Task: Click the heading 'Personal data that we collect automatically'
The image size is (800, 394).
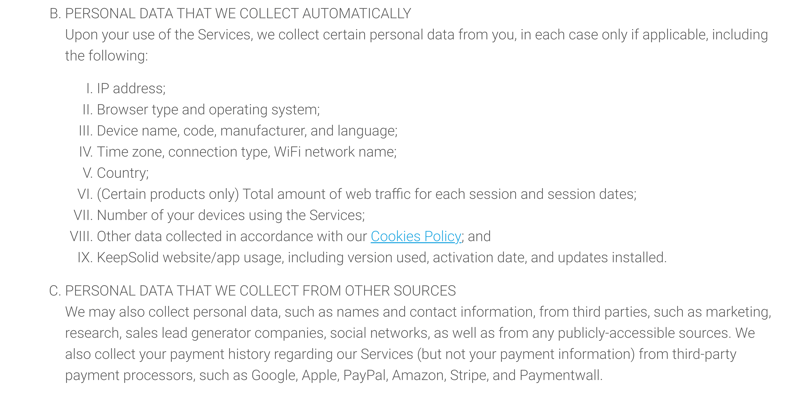Action: click(x=238, y=13)
